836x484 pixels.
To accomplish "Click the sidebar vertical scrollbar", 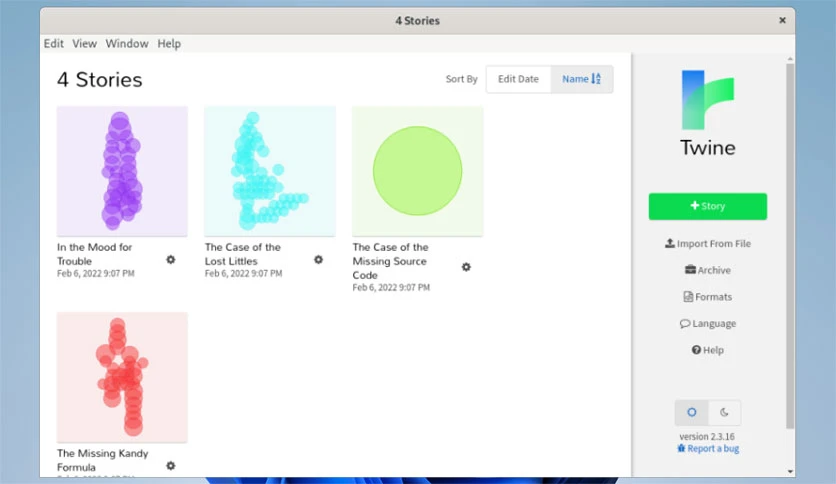I will click(790, 245).
